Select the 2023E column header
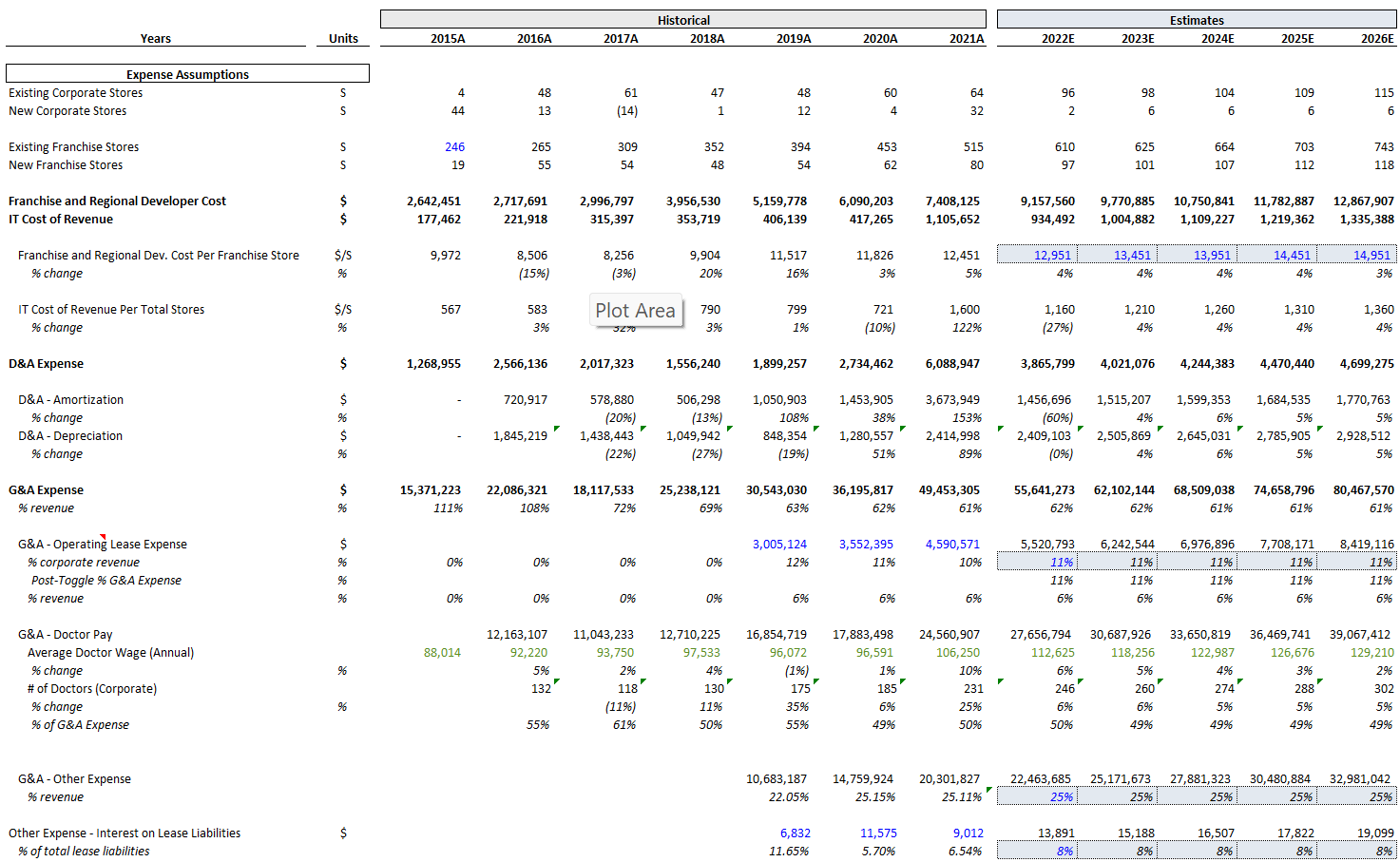This screenshot has height=862, width=1400. pyautogui.click(x=1138, y=38)
